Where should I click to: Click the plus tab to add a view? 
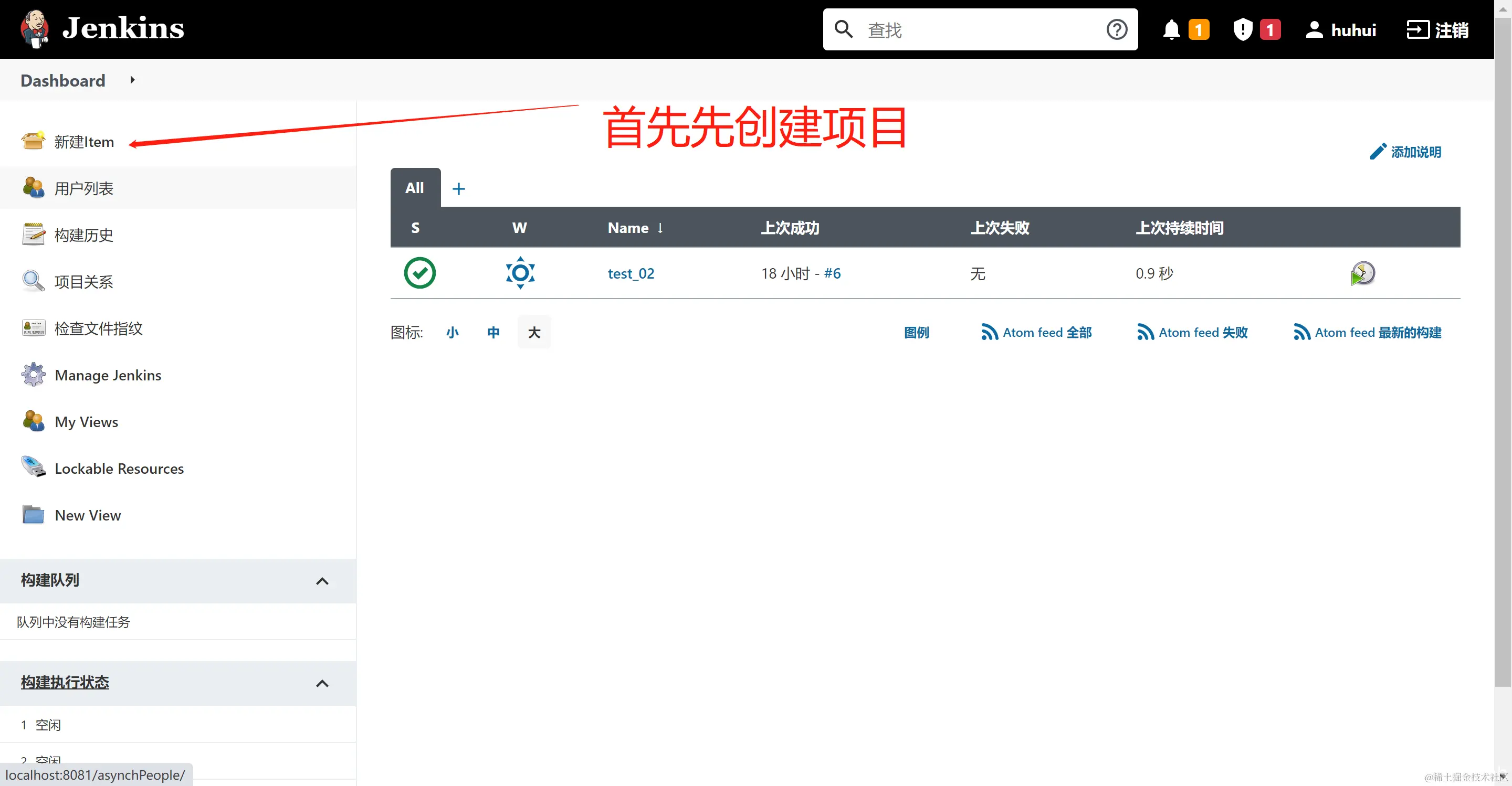pyautogui.click(x=458, y=188)
